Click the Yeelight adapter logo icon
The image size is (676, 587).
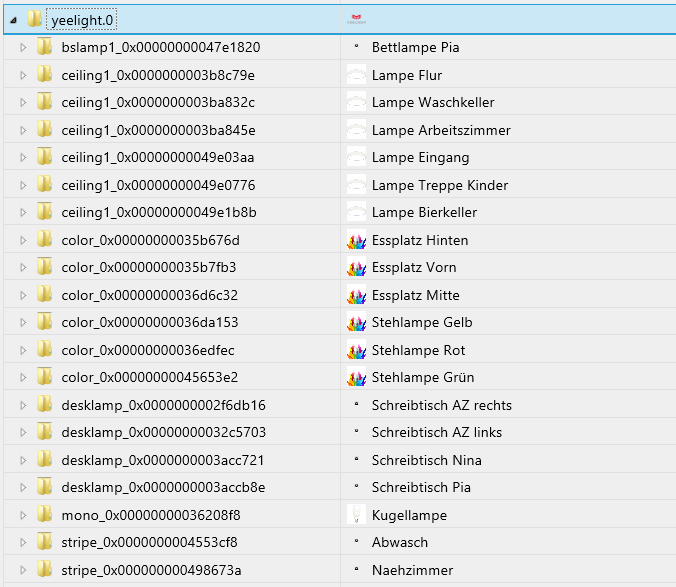point(357,19)
